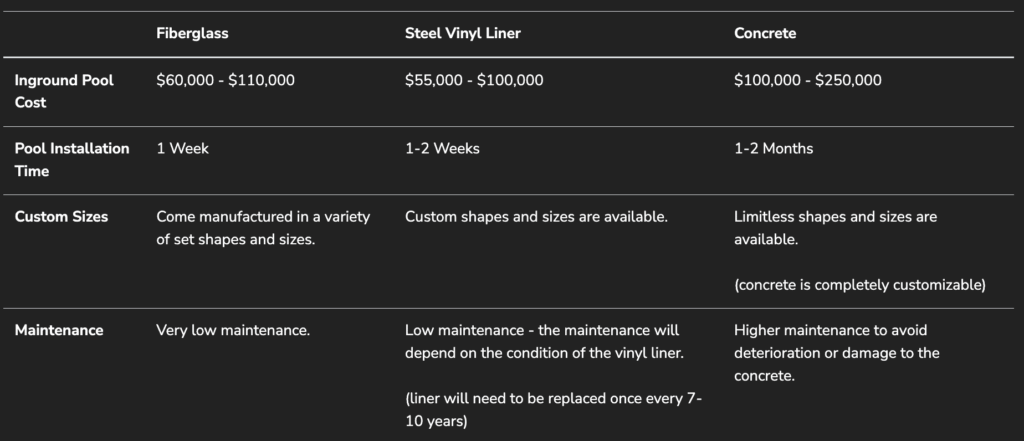
Task: Select the Steel Vinyl Liner column header
Action: click(462, 33)
